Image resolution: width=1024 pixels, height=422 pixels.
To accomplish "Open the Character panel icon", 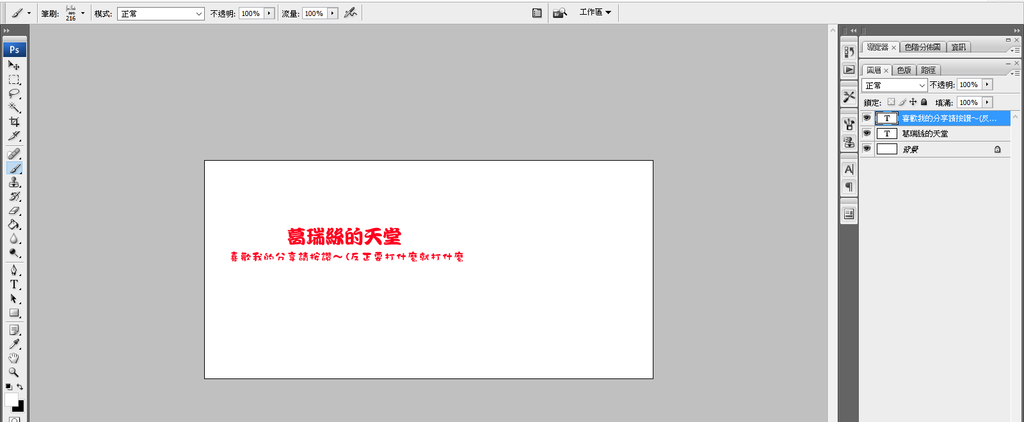I will 849,169.
